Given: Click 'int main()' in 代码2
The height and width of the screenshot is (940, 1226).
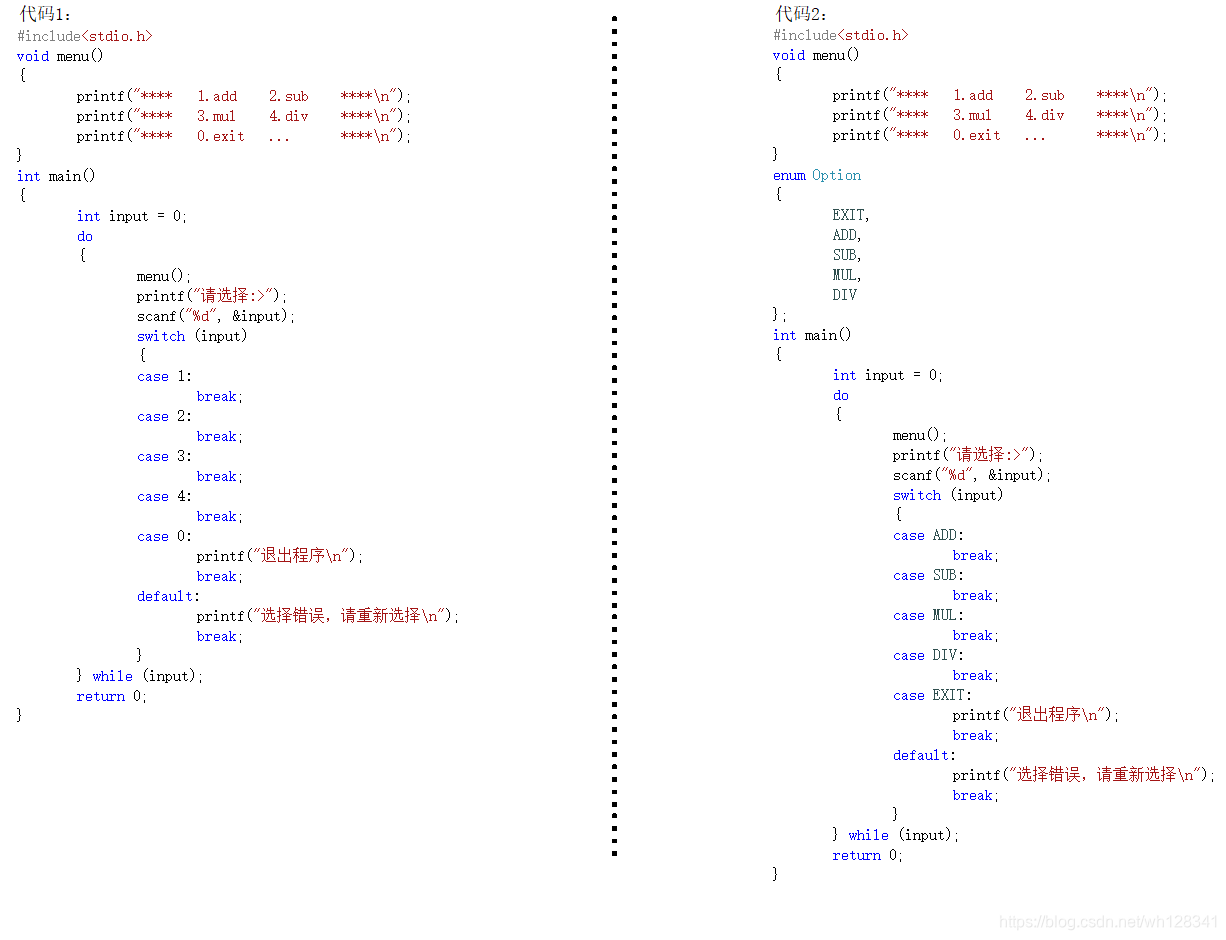Looking at the screenshot, I should (812, 335).
